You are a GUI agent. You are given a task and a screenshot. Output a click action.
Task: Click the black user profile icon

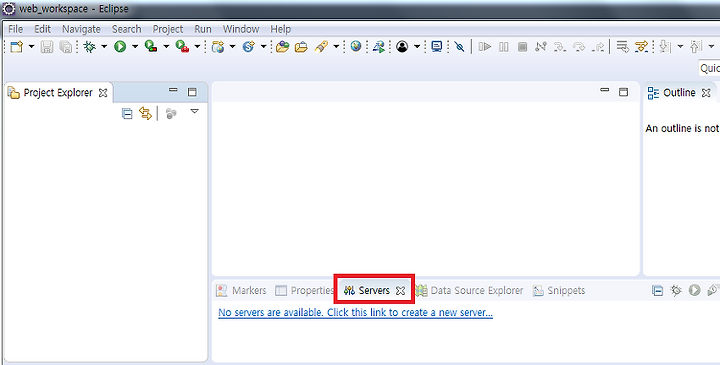(402, 46)
